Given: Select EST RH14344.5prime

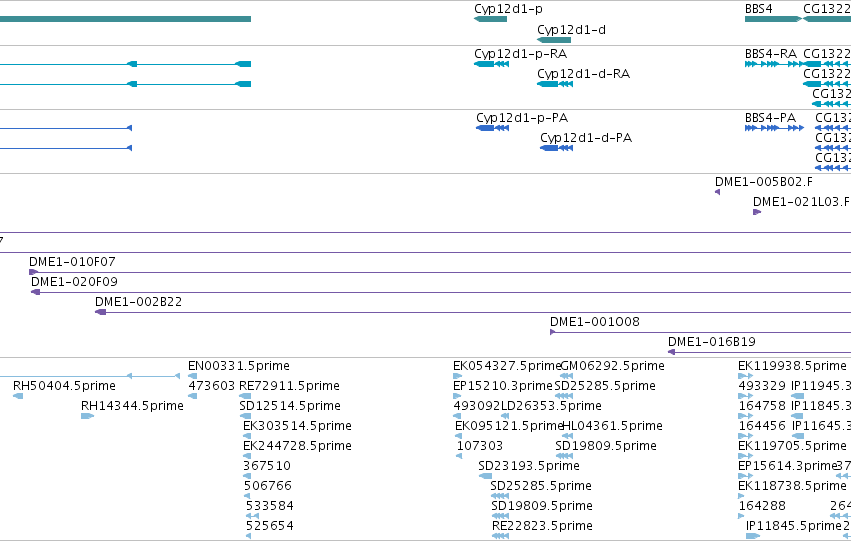Looking at the screenshot, I should point(132,406).
